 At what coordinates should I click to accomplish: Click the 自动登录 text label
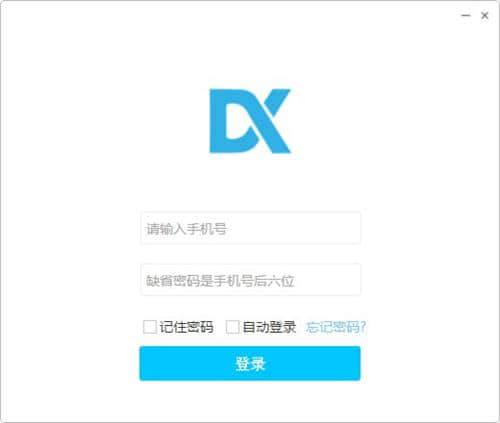(269, 327)
